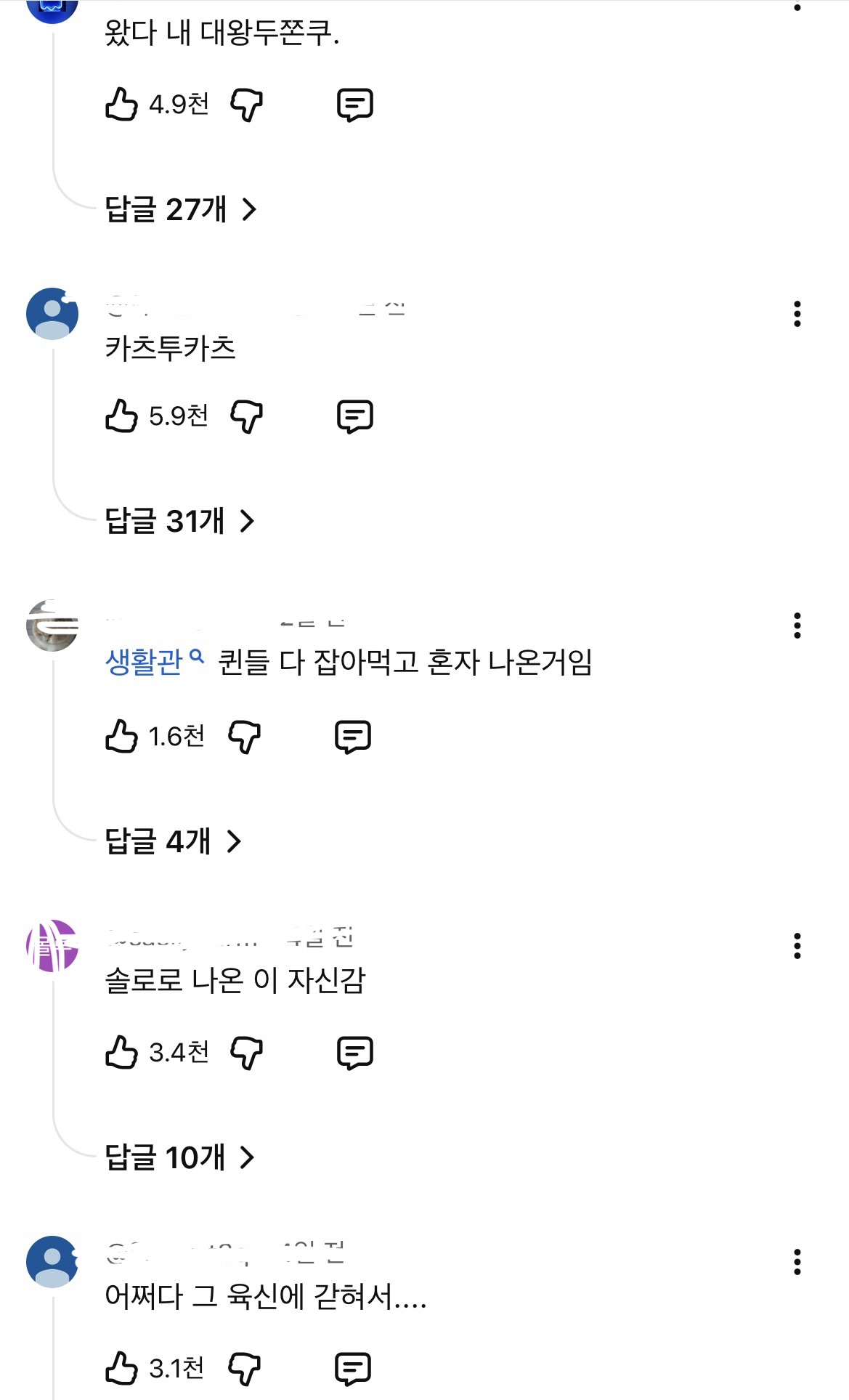Open reply box for 대왕두쫀쿠 comment
Image resolution: width=849 pixels, height=1400 pixels.
pos(355,105)
